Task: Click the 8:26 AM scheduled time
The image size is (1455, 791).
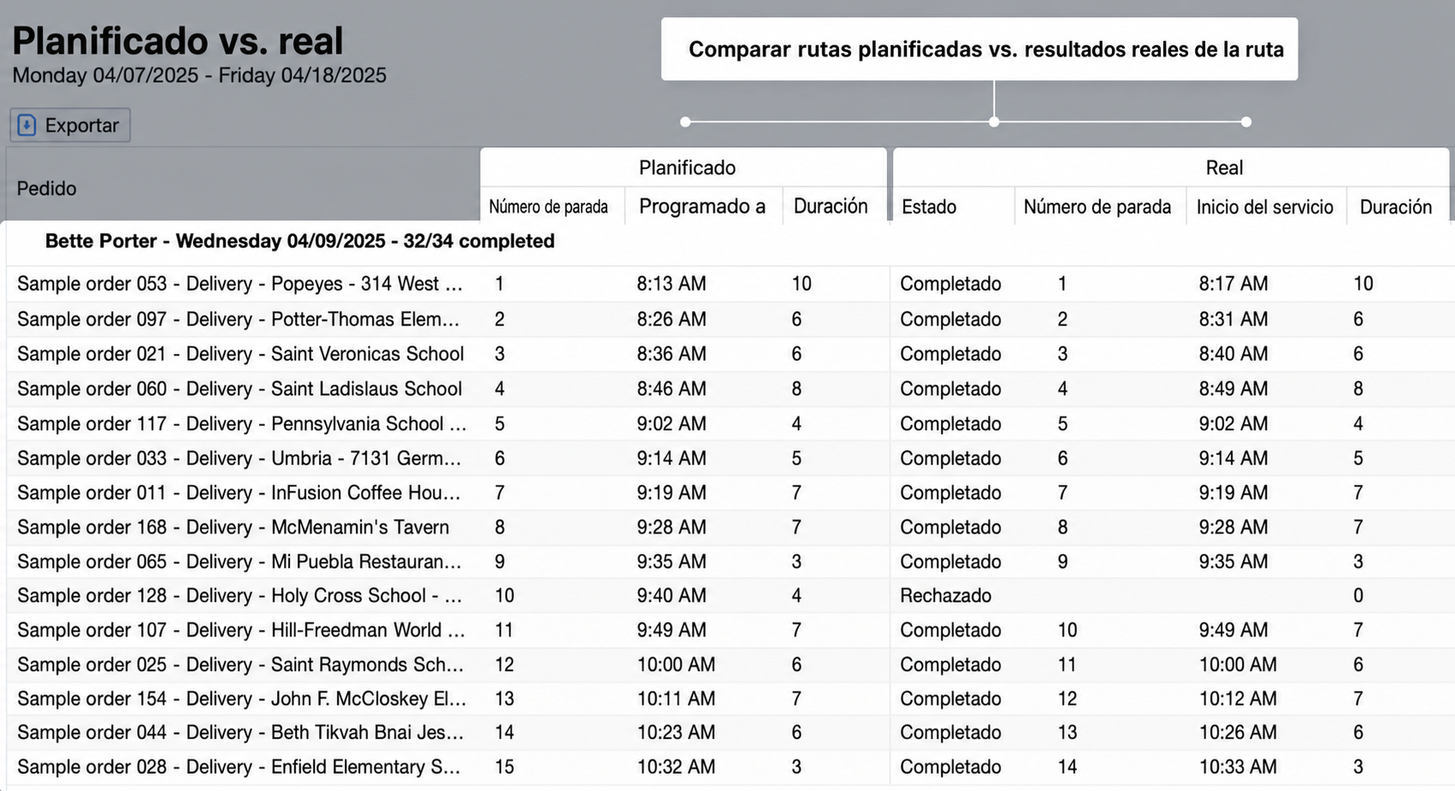Action: (x=672, y=319)
